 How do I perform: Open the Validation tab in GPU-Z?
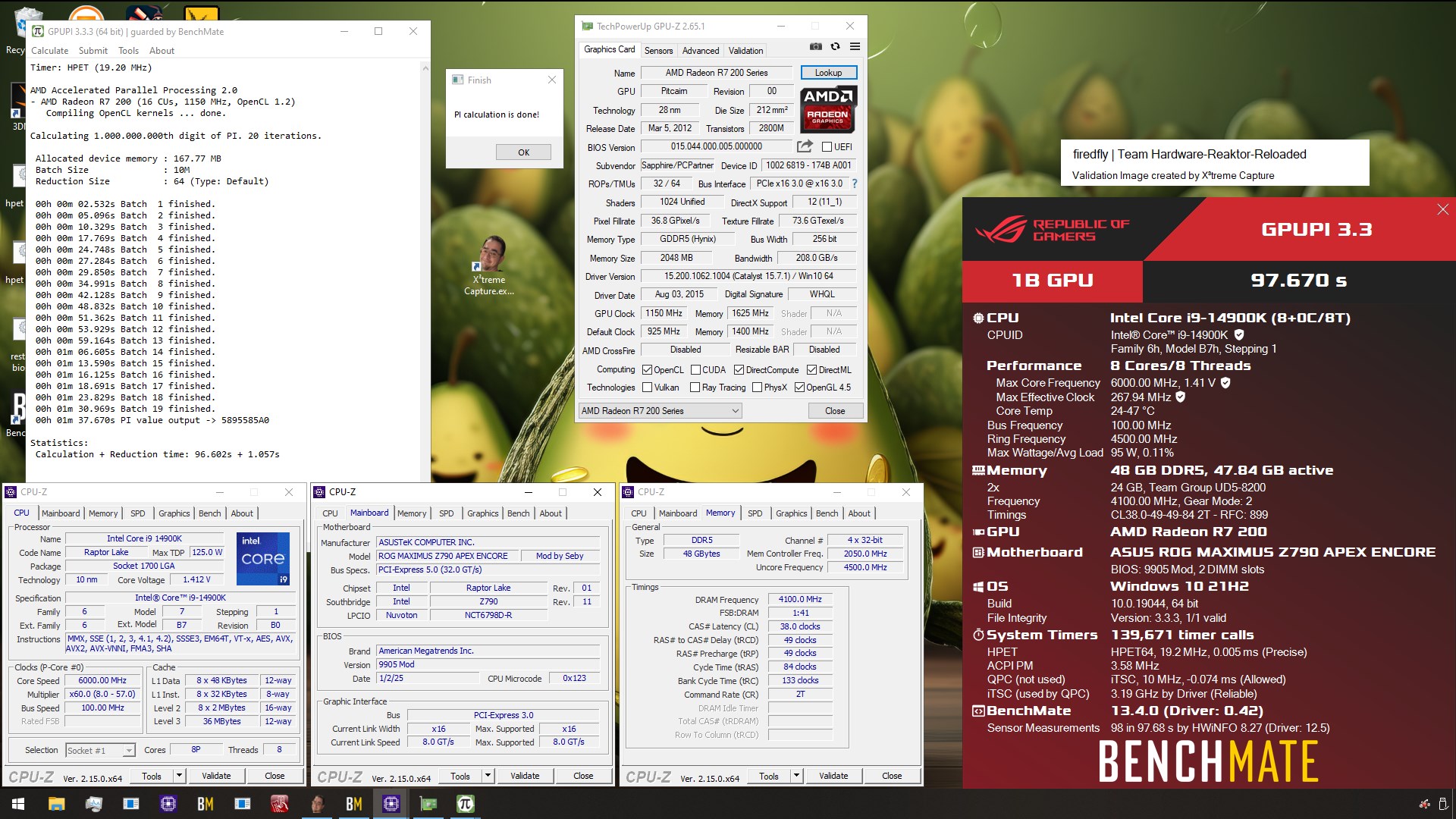[x=745, y=51]
